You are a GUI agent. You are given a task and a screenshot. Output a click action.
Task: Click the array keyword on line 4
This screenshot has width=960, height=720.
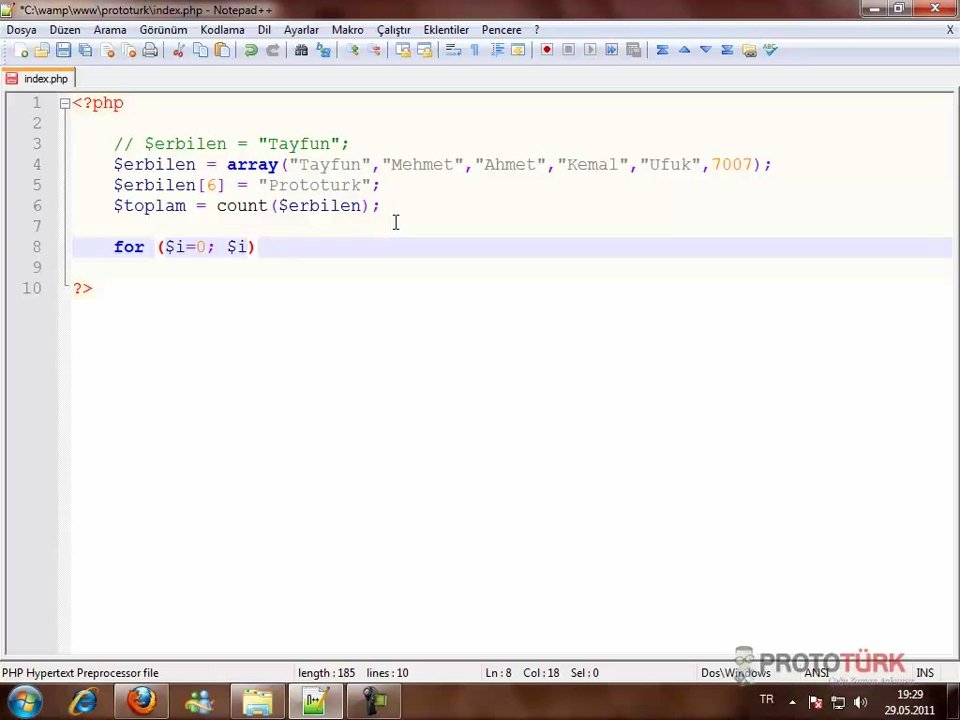[252, 164]
